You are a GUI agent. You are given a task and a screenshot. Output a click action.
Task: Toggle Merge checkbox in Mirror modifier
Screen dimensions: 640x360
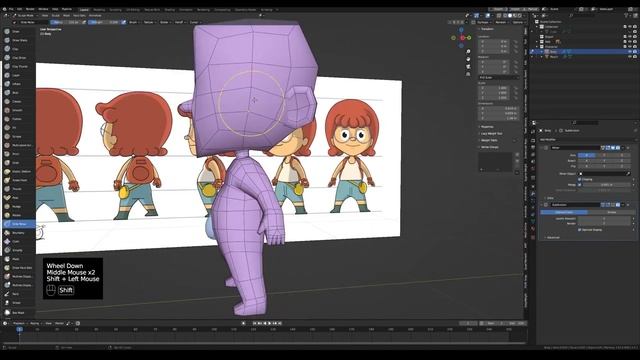click(580, 184)
